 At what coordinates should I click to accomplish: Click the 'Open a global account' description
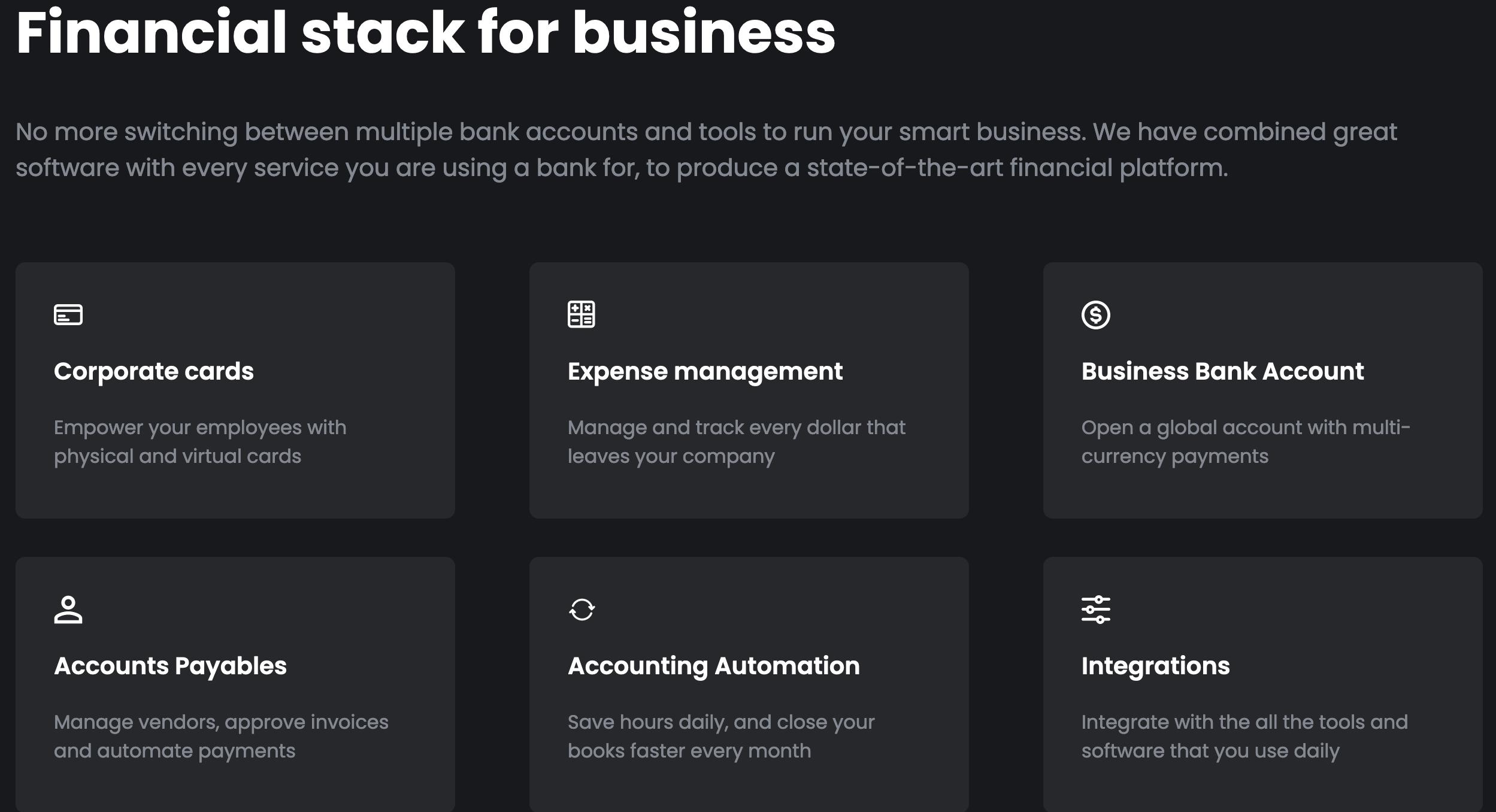(x=1245, y=442)
